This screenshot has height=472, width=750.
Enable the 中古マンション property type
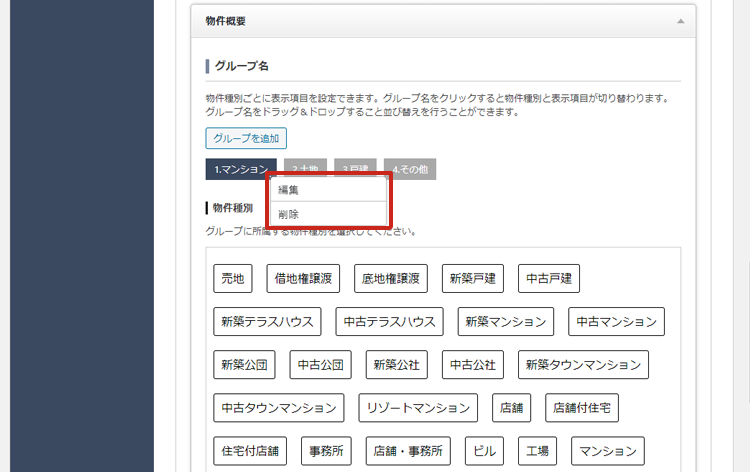(616, 322)
